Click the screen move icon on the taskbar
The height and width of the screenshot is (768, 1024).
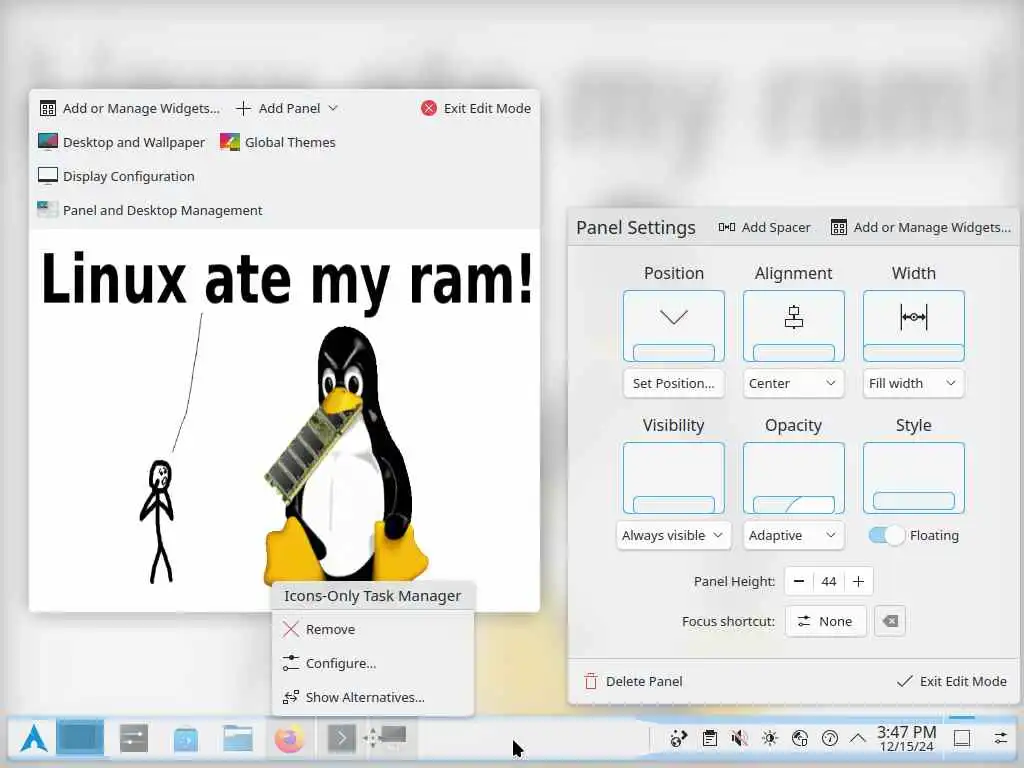[x=385, y=737]
